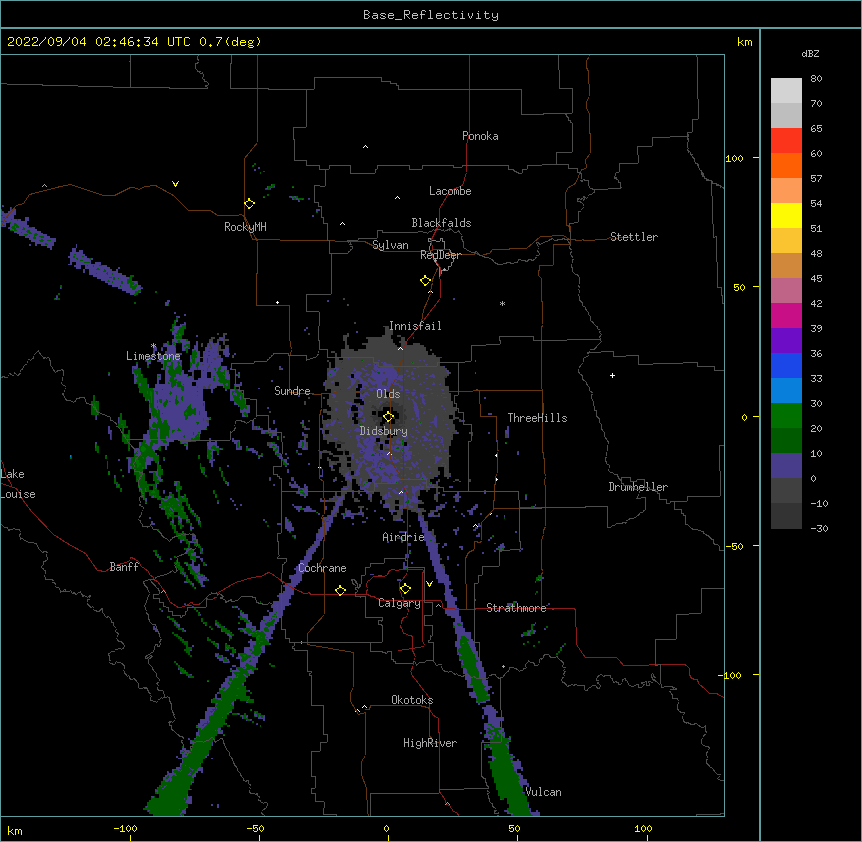862x842 pixels.
Task: Click the RedDeer city label
Action: (440, 255)
